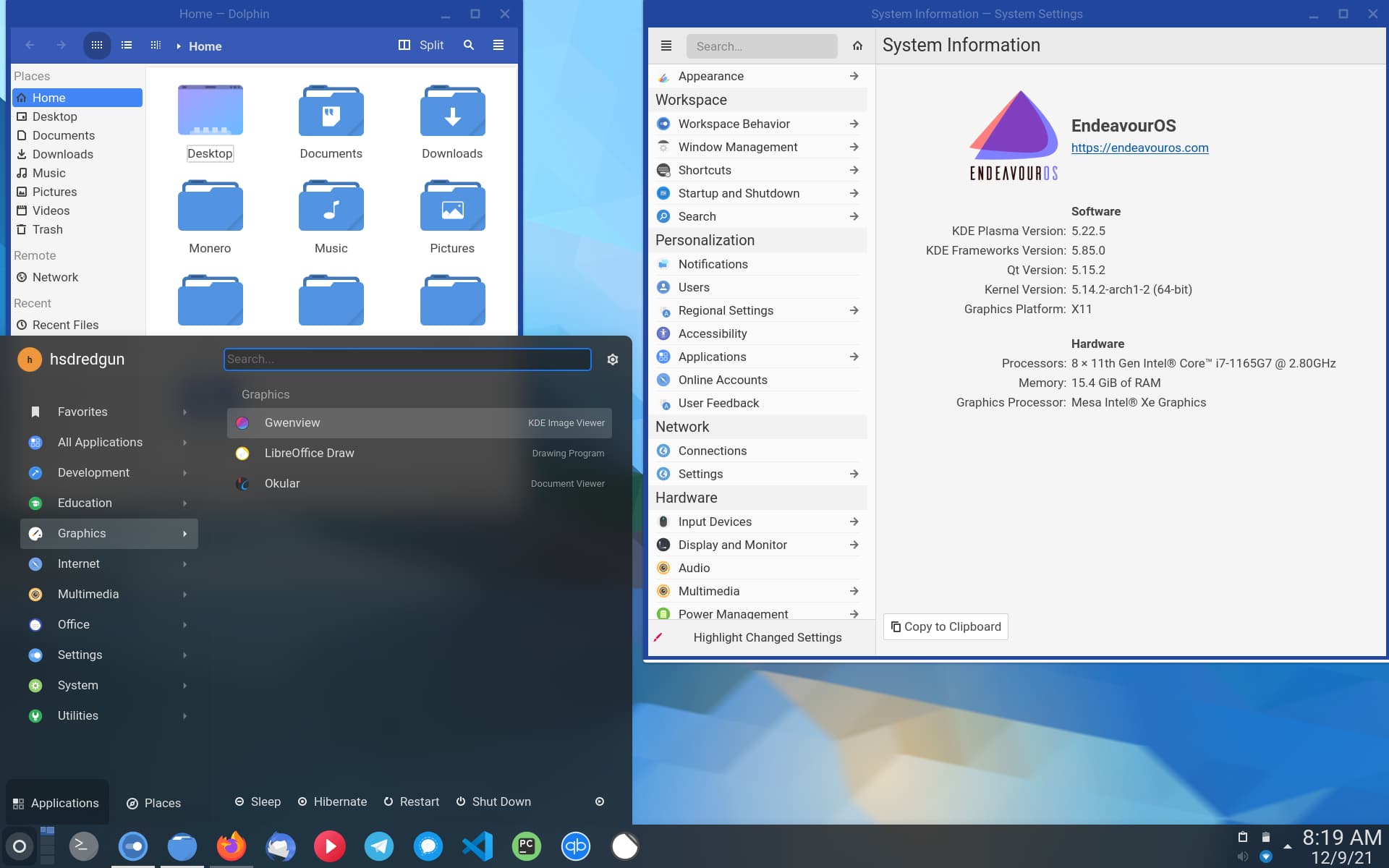
Task: Click Sleep power button
Action: pyautogui.click(x=258, y=802)
